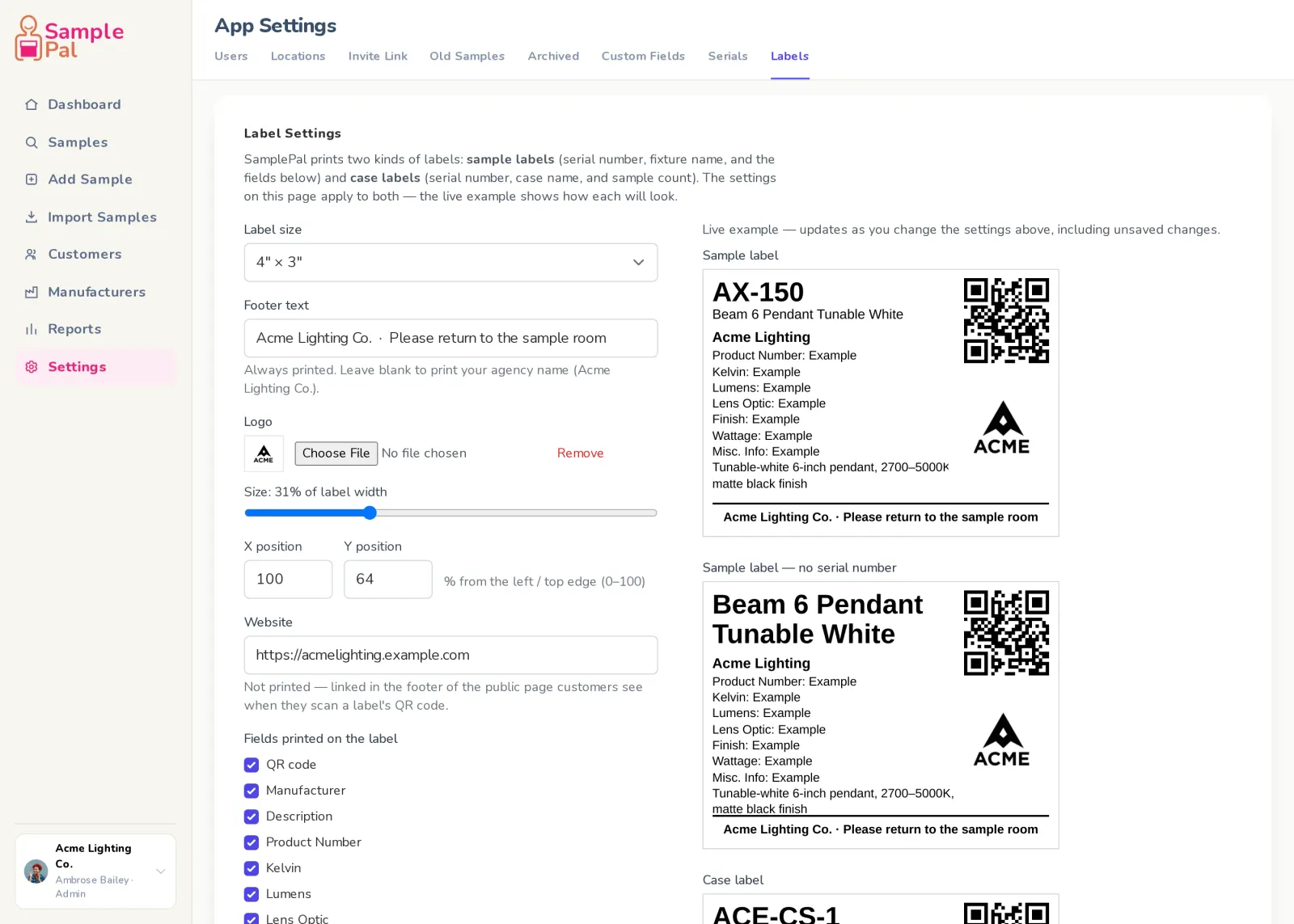Screen dimensions: 1294x924
Task: Disable the Lumens field checkbox
Action: coord(252,894)
